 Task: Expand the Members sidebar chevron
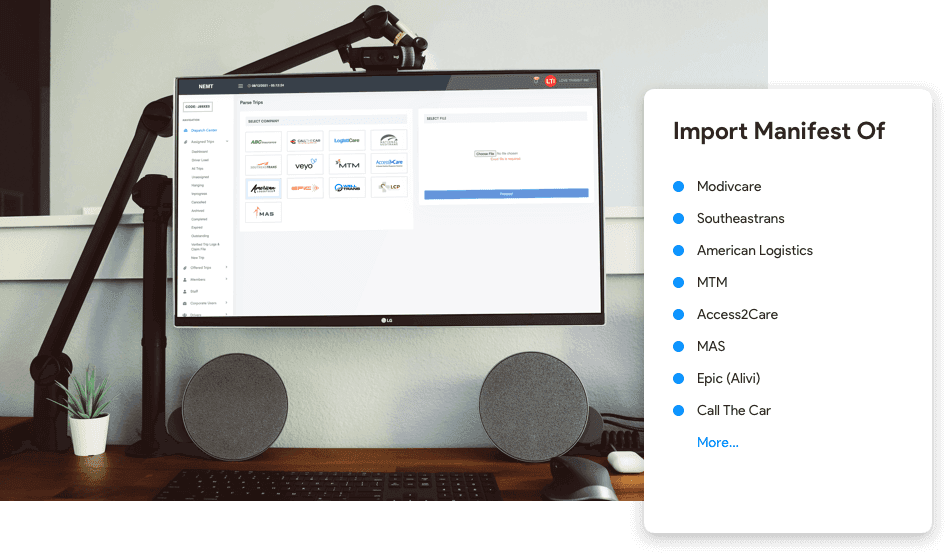[x=227, y=279]
